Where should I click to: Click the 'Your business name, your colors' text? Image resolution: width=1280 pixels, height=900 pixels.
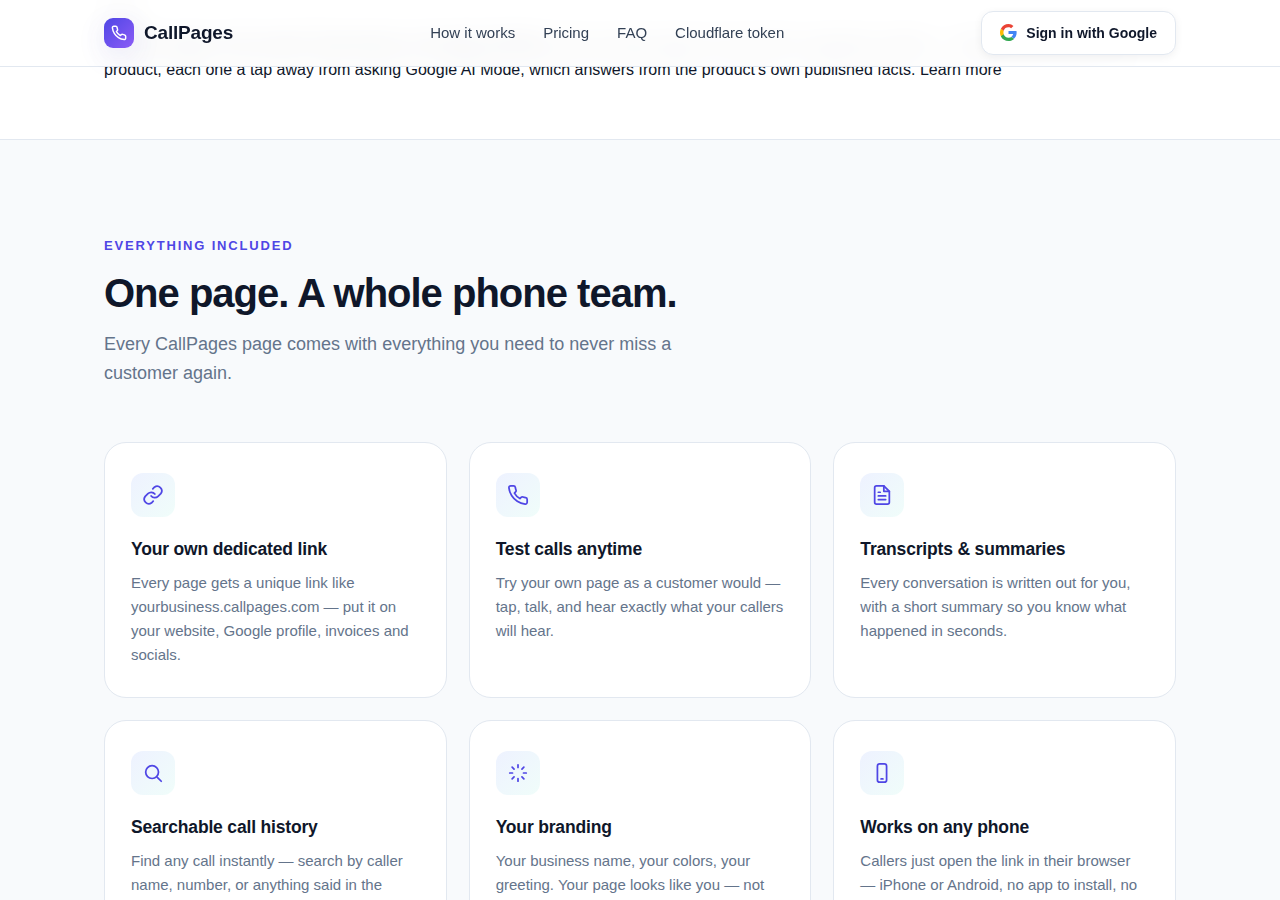click(630, 873)
